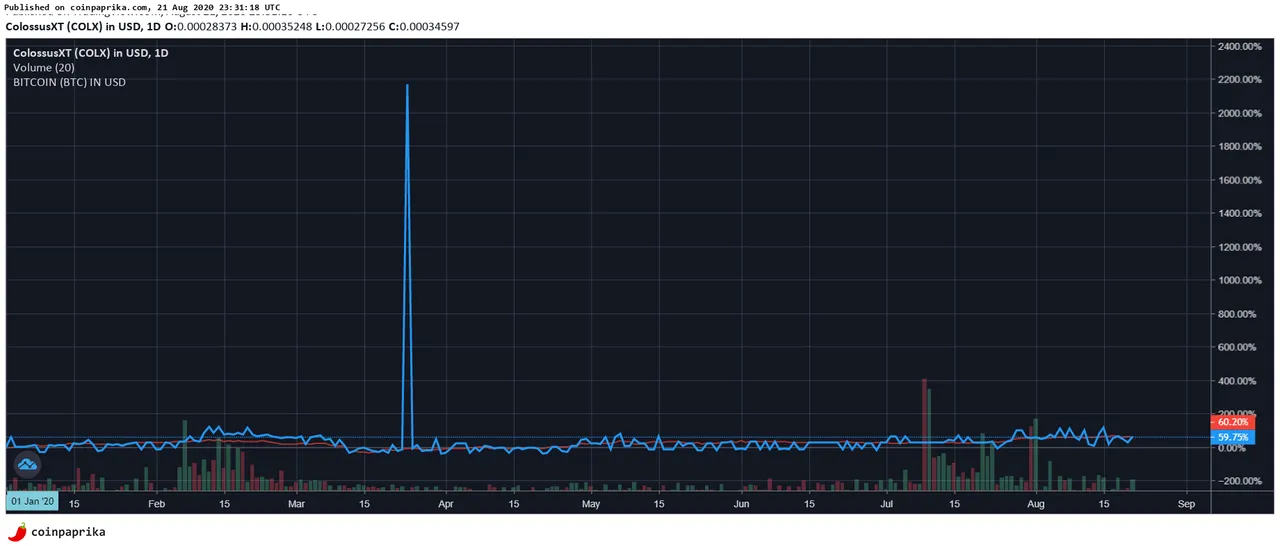1280x546 pixels.
Task: Click the 1400.00% axis value
Action: click(x=1240, y=213)
